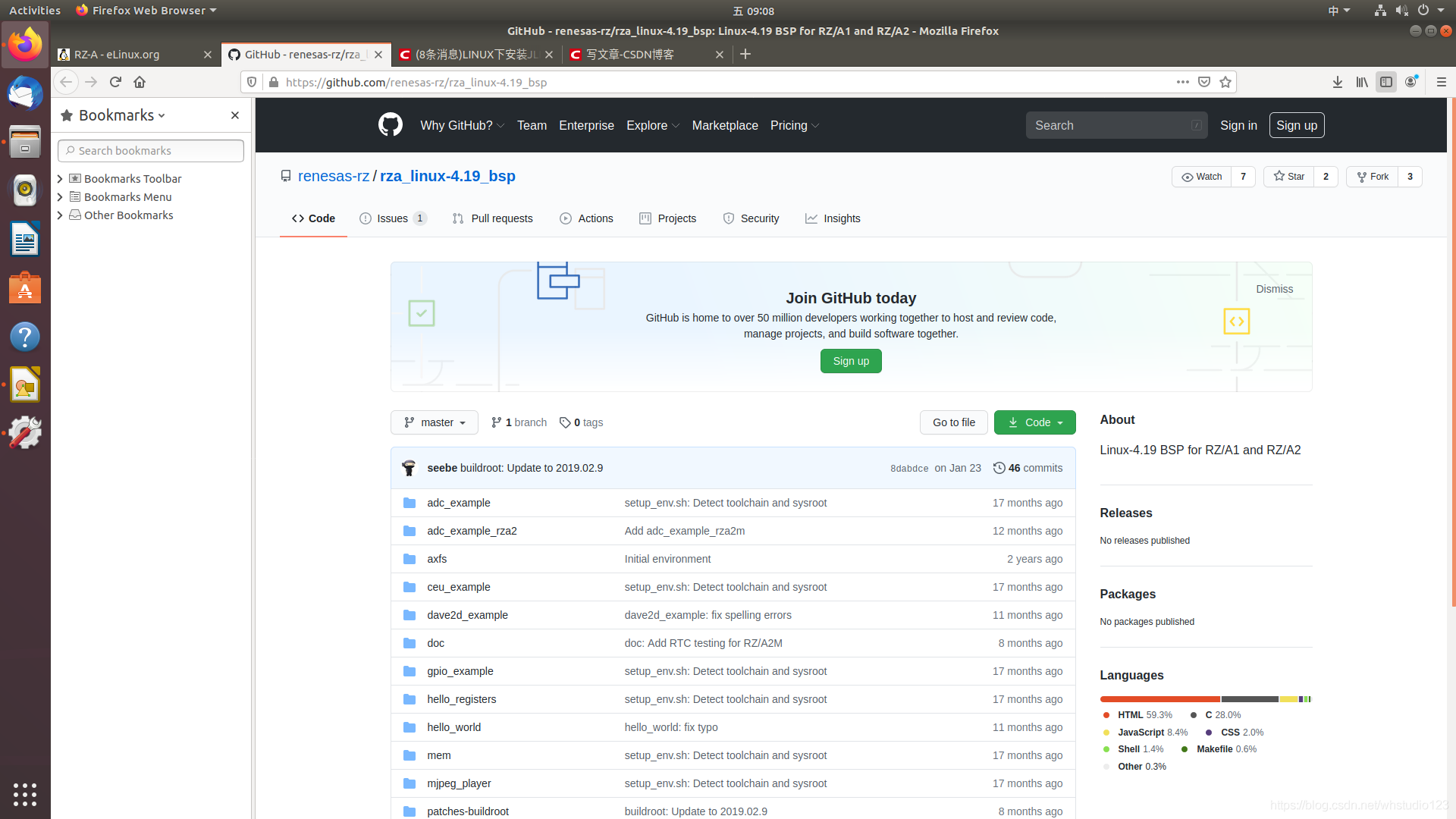The height and width of the screenshot is (819, 1456).
Task: Open the adc_example folder
Action: (459, 503)
